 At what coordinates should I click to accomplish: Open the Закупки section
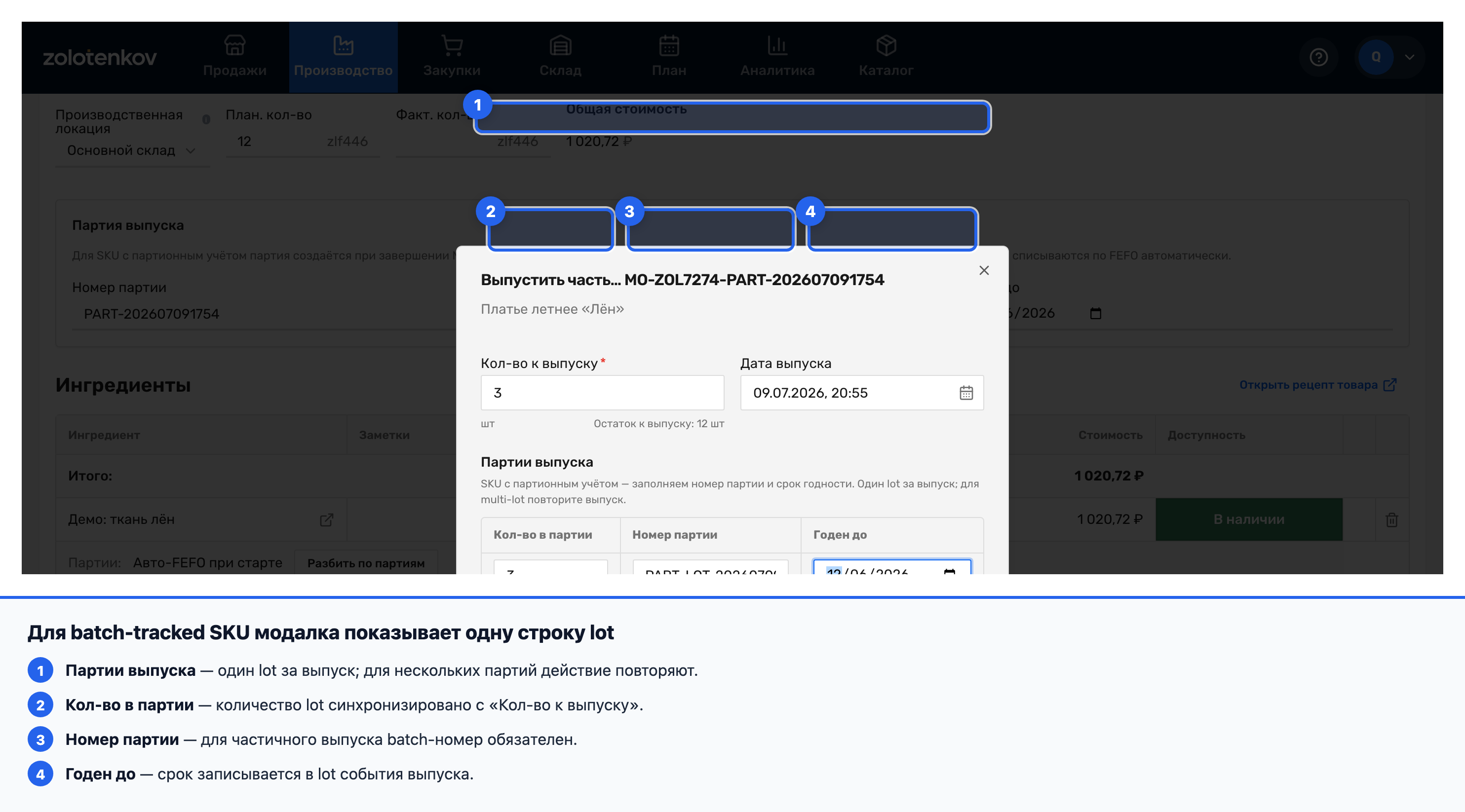pos(452,57)
